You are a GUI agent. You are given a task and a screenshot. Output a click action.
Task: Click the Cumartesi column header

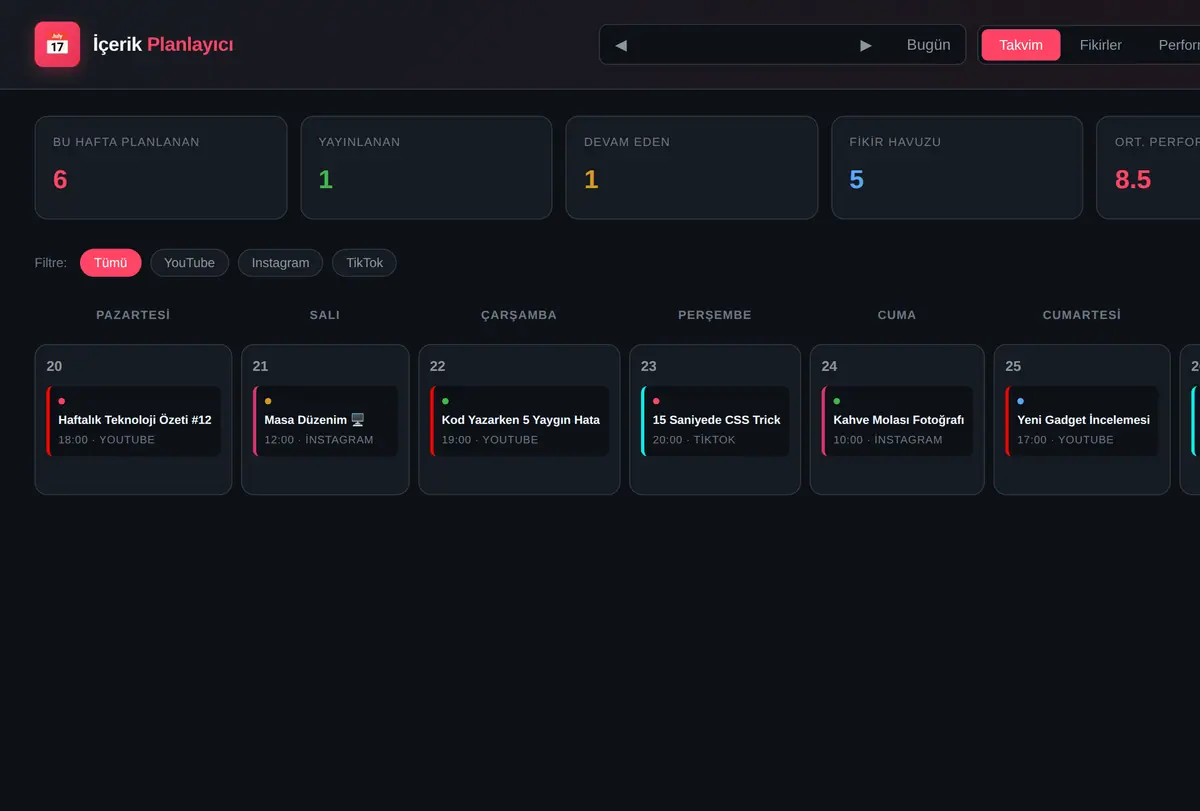point(1082,315)
